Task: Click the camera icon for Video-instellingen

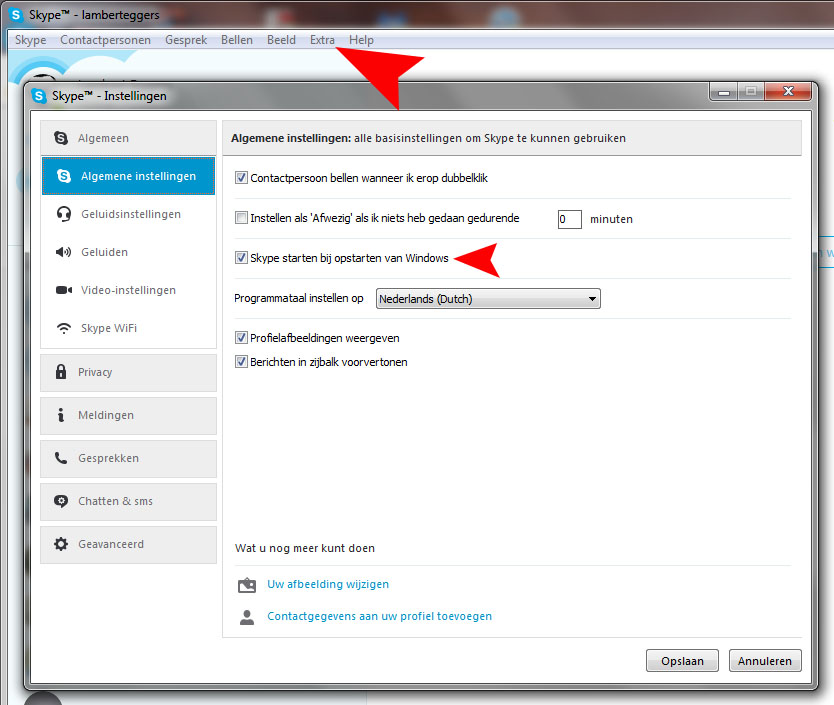Action: pyautogui.click(x=64, y=290)
